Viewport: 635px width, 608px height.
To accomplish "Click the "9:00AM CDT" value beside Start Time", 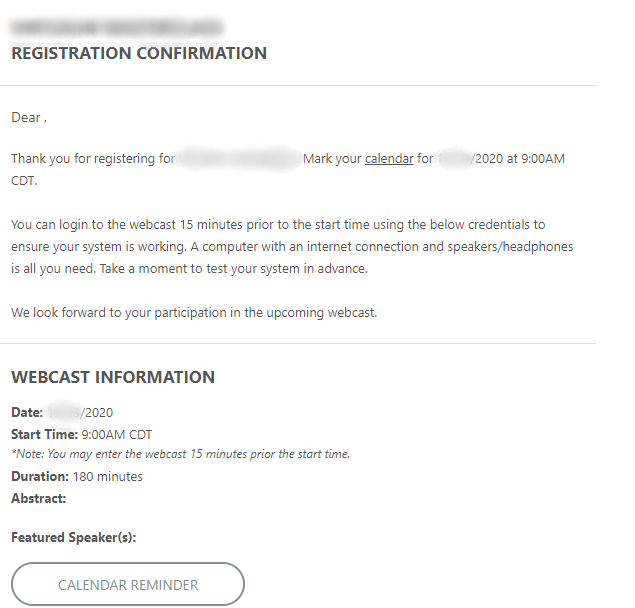I will click(x=116, y=434).
